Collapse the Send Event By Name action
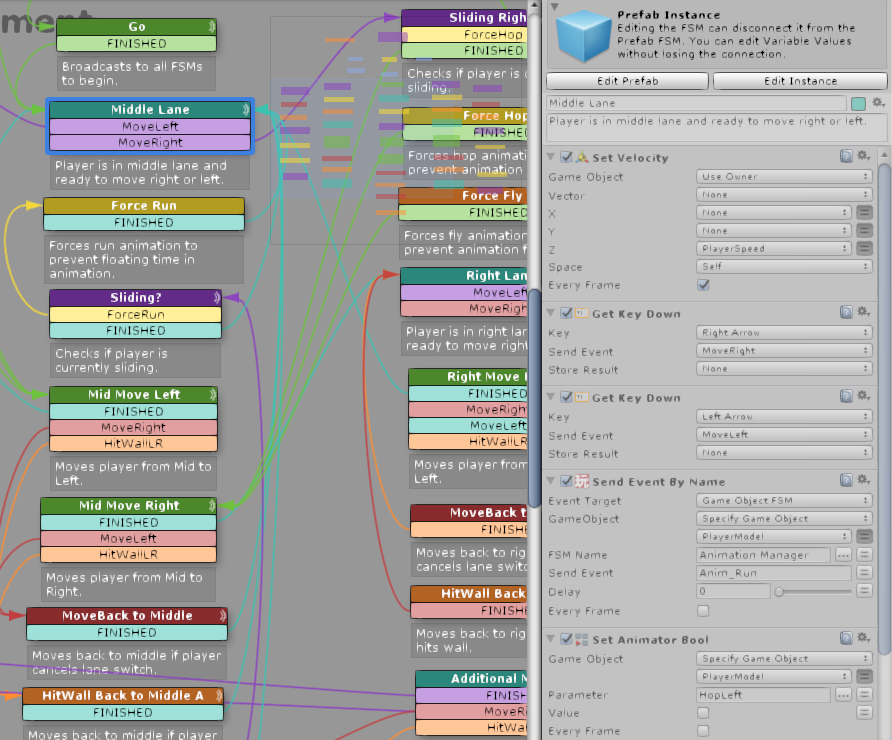The image size is (892, 740). [553, 481]
